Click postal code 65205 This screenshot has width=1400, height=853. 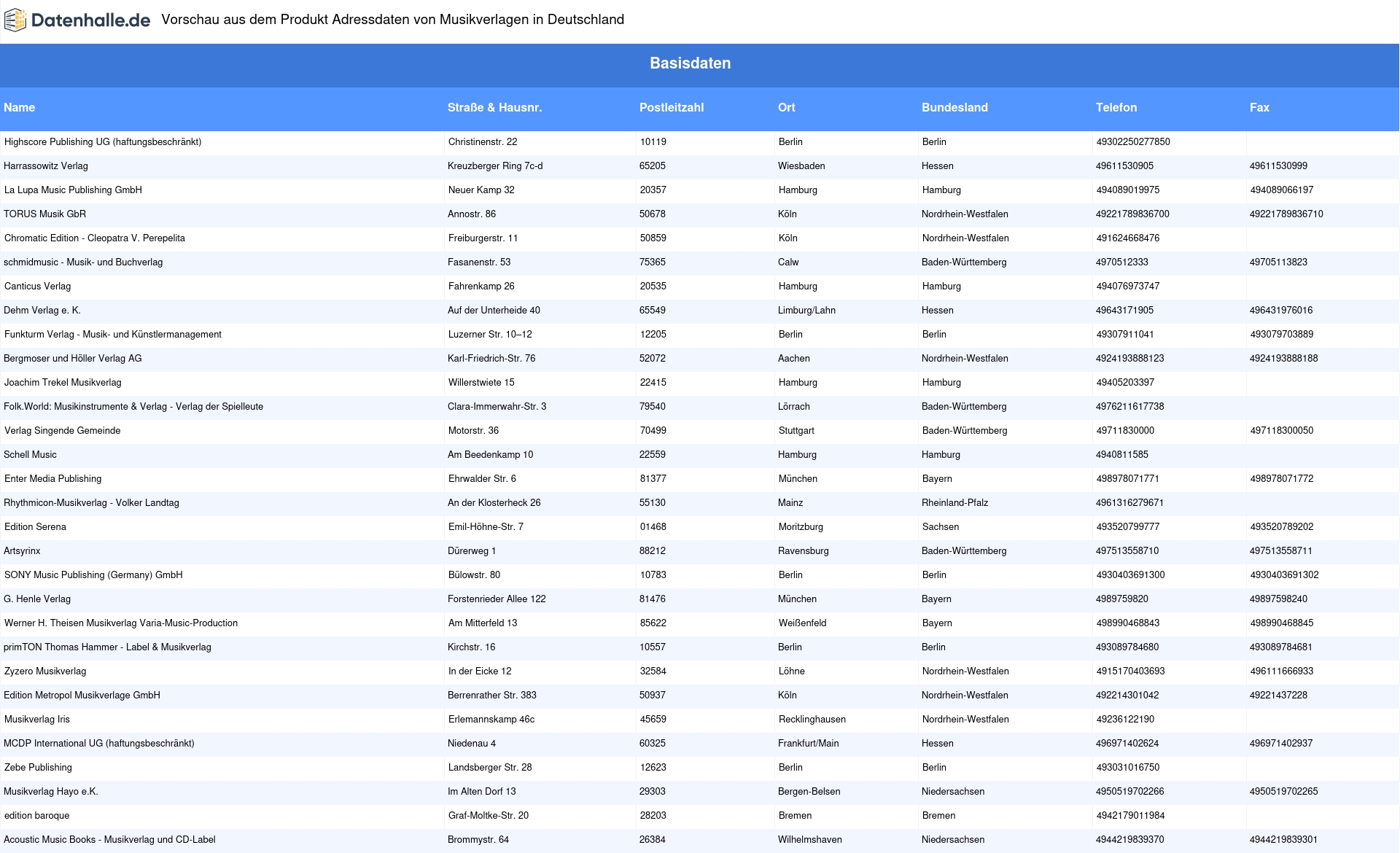[653, 166]
